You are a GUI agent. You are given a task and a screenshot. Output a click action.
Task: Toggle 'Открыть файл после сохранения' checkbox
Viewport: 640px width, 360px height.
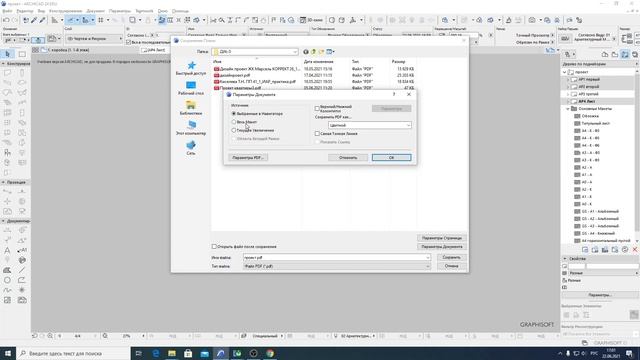(214, 247)
